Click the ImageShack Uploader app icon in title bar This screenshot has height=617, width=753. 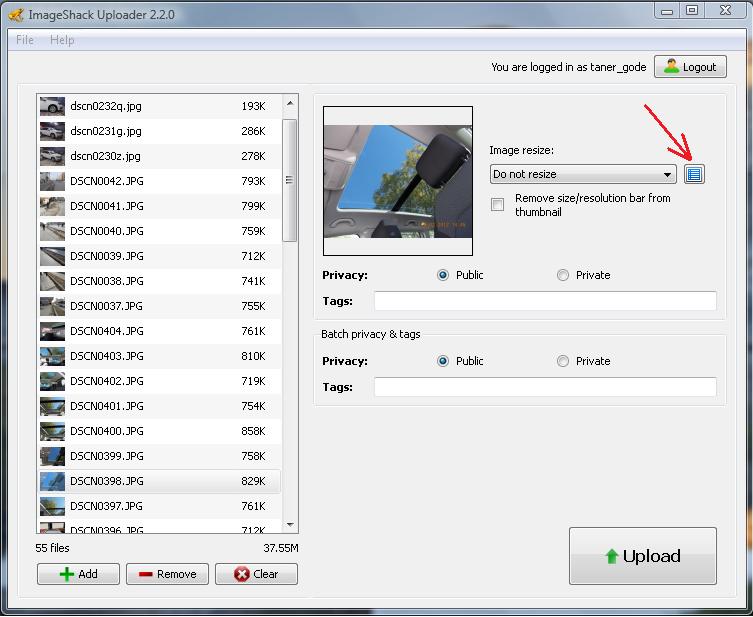[x=15, y=14]
